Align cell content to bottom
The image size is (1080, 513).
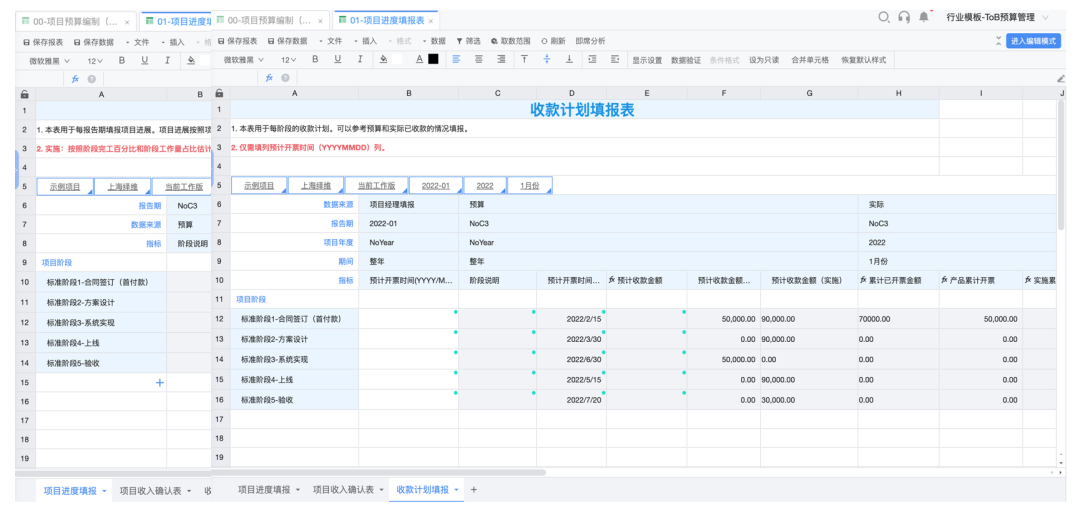pos(569,59)
